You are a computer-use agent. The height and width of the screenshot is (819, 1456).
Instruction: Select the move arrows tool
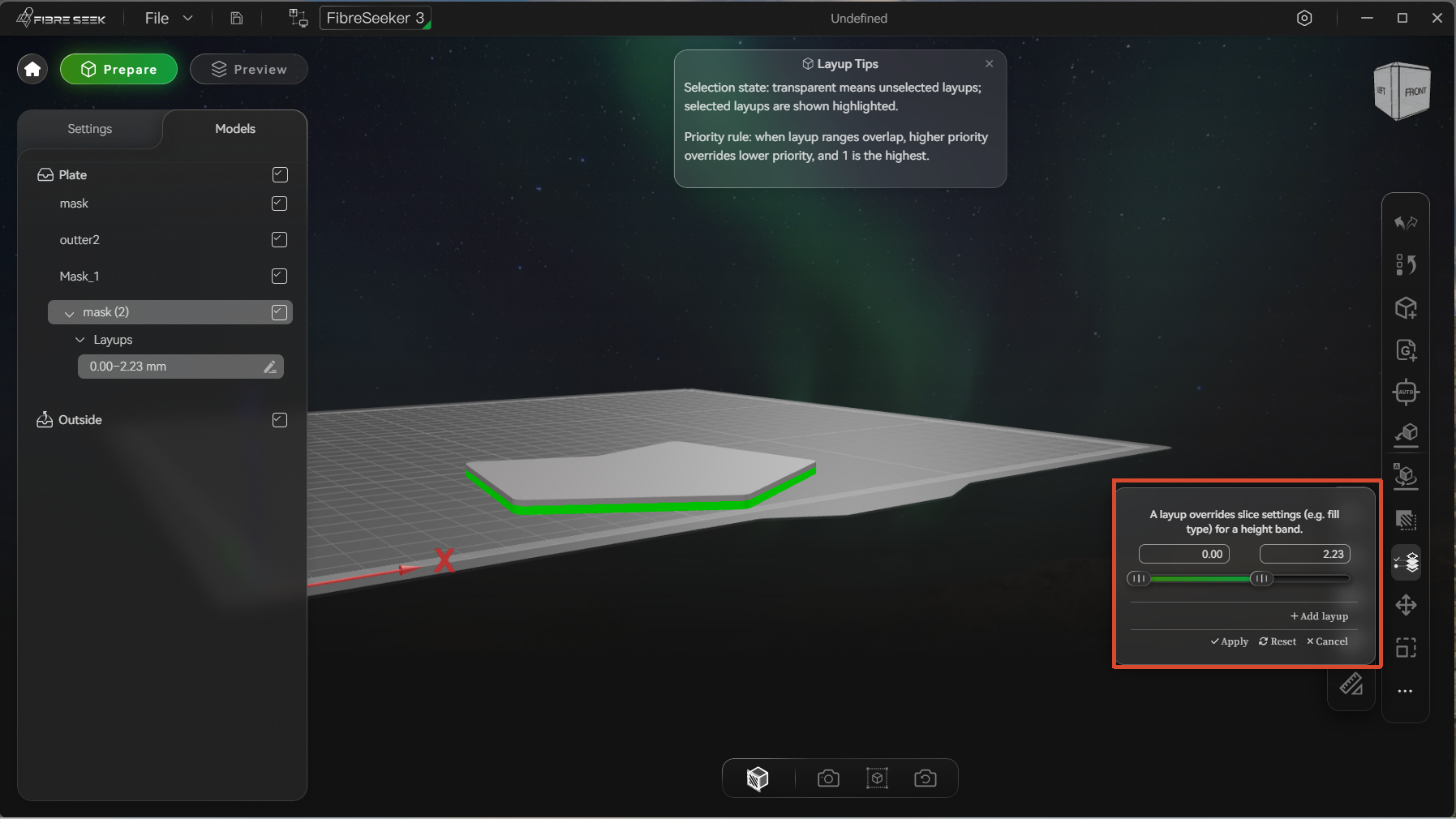(x=1406, y=605)
